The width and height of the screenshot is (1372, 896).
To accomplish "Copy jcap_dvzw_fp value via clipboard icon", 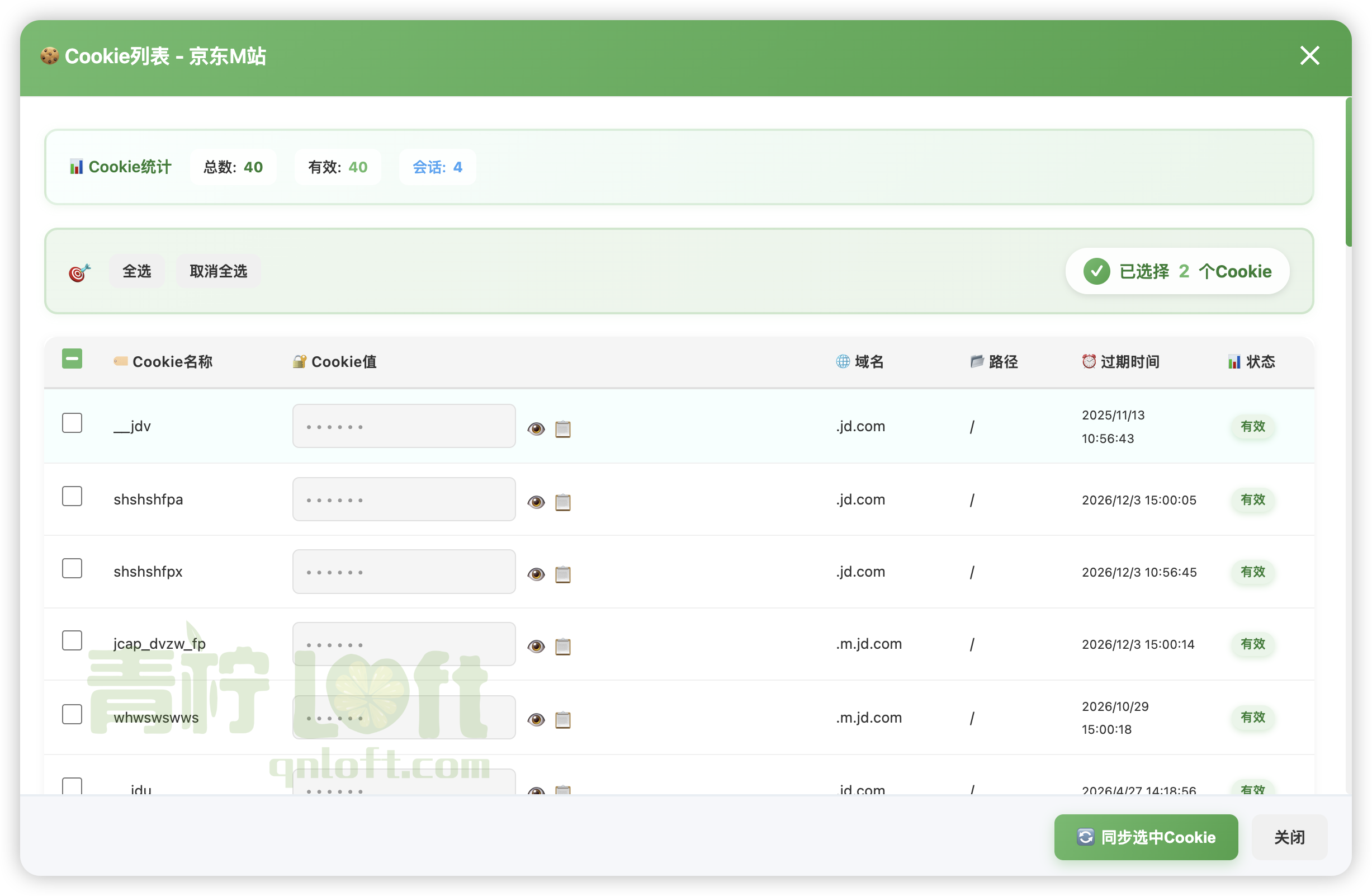I will (562, 646).
